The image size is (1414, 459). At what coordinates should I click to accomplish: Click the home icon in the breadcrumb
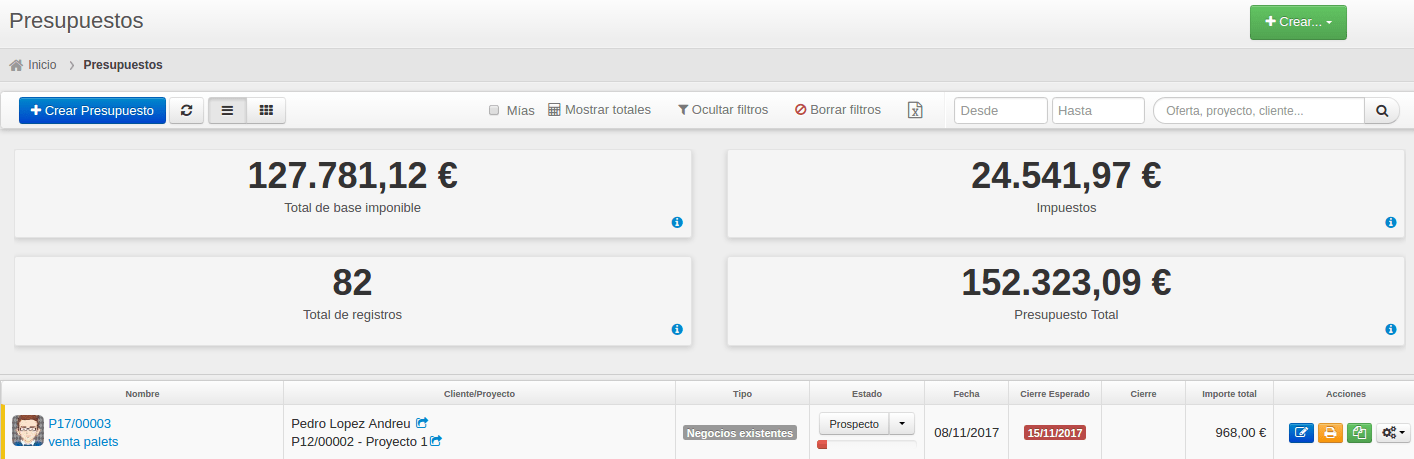click(x=16, y=65)
